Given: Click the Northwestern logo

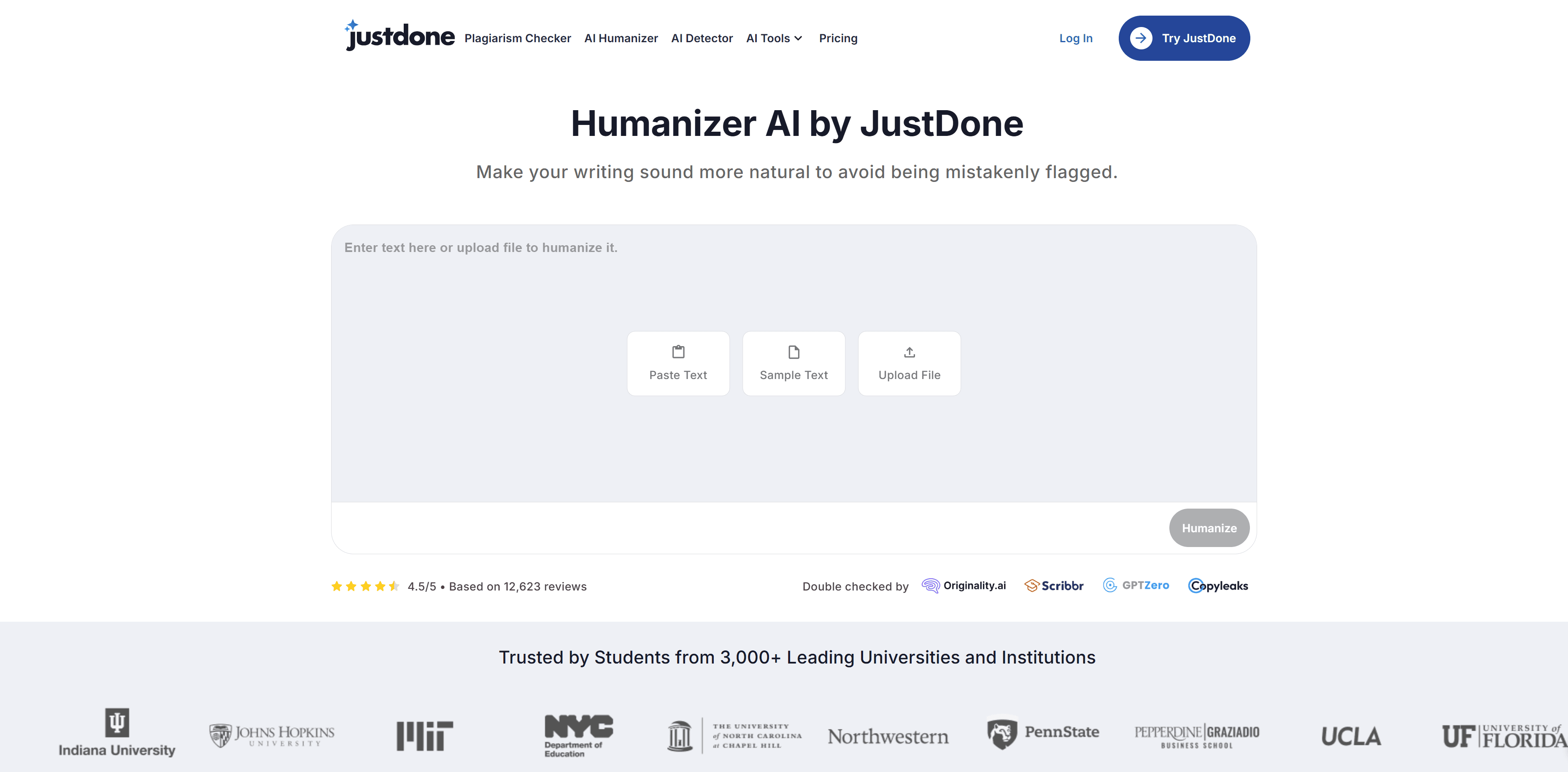Looking at the screenshot, I should click(888, 737).
